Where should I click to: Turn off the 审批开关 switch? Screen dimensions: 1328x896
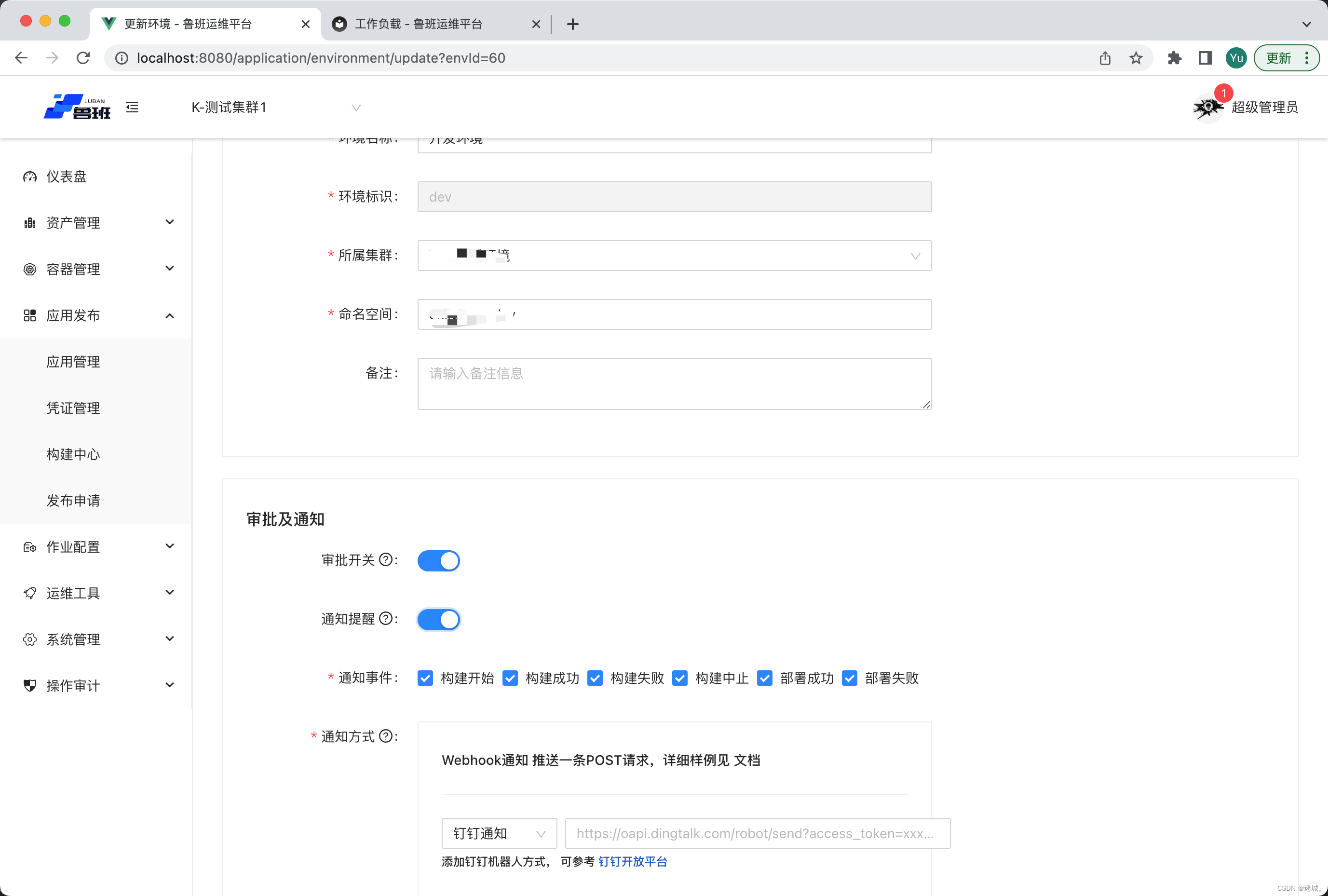(438, 560)
